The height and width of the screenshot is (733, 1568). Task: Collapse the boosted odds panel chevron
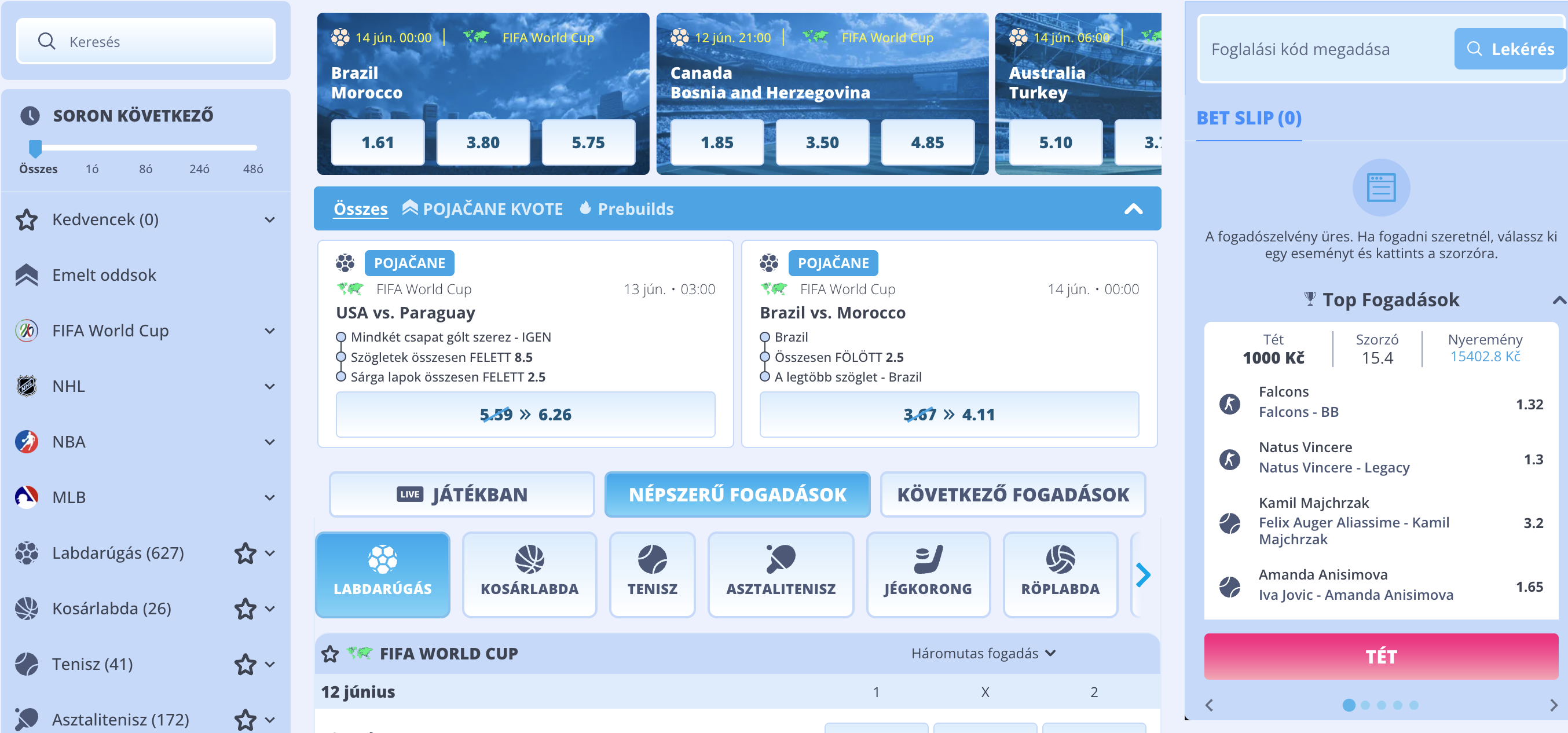pyautogui.click(x=1133, y=209)
